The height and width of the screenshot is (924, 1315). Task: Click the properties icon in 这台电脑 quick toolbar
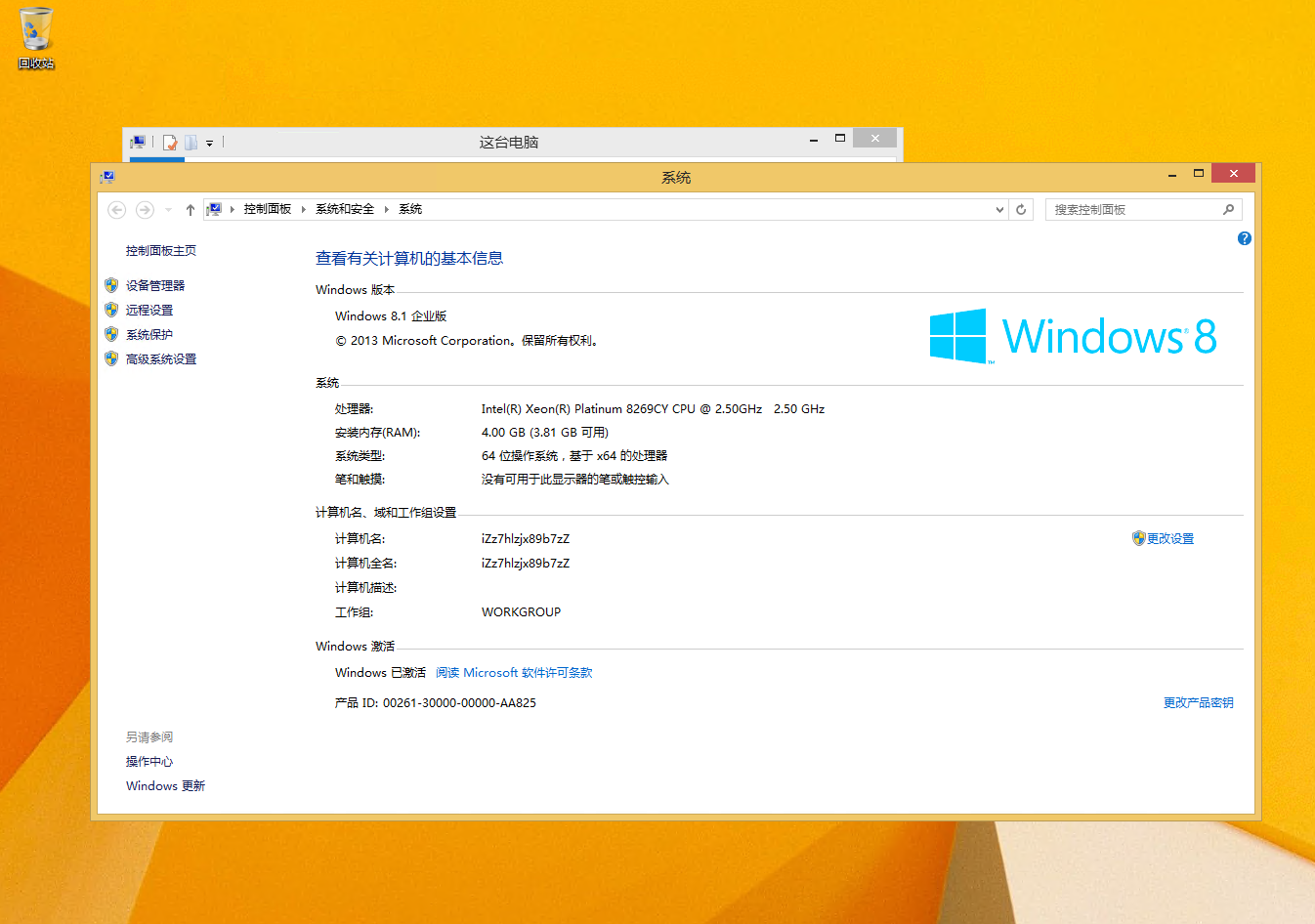pos(170,142)
